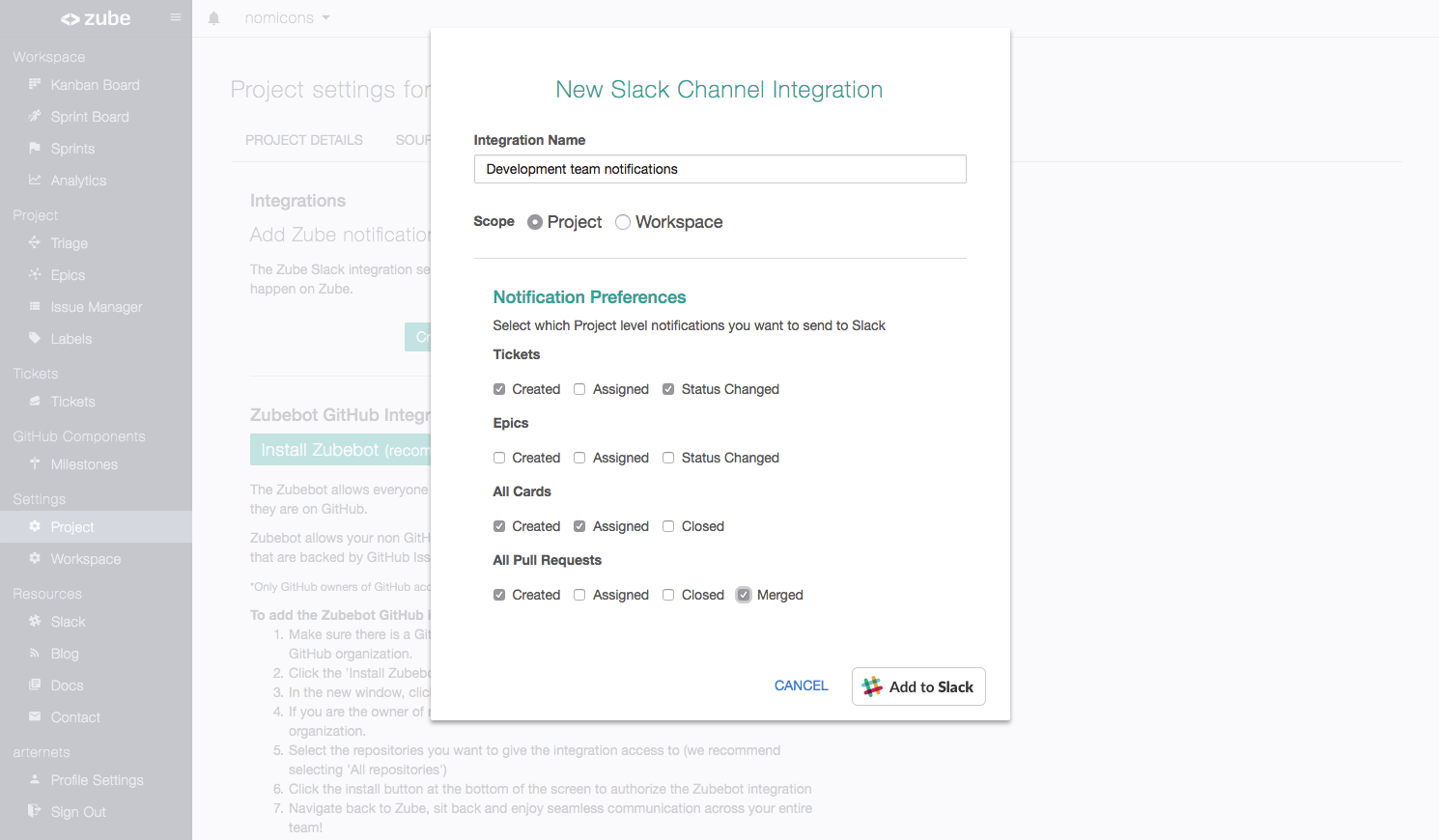Click the Tickets icon in sidebar

click(35, 401)
